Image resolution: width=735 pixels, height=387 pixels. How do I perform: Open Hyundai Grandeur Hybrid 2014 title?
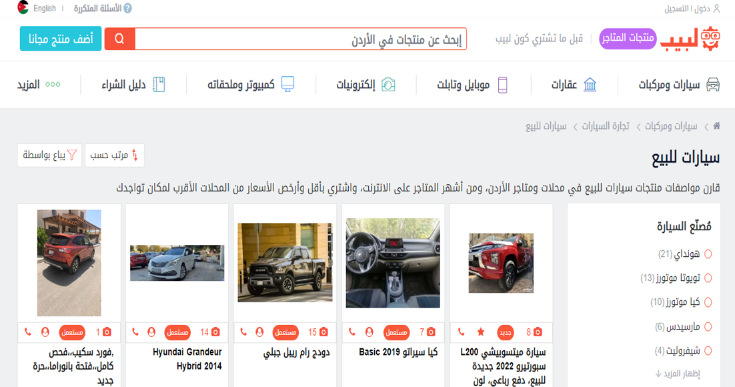pyautogui.click(x=188, y=359)
